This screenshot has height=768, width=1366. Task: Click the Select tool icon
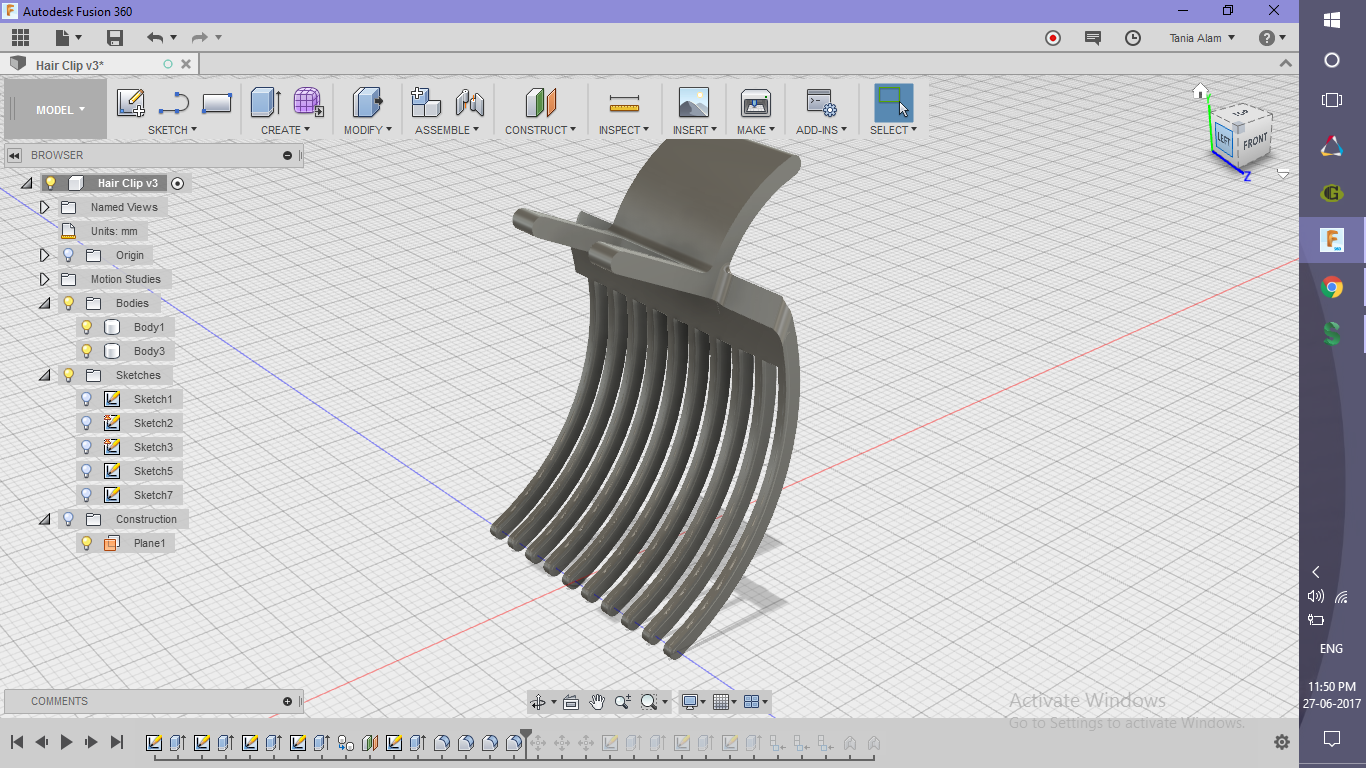point(893,103)
